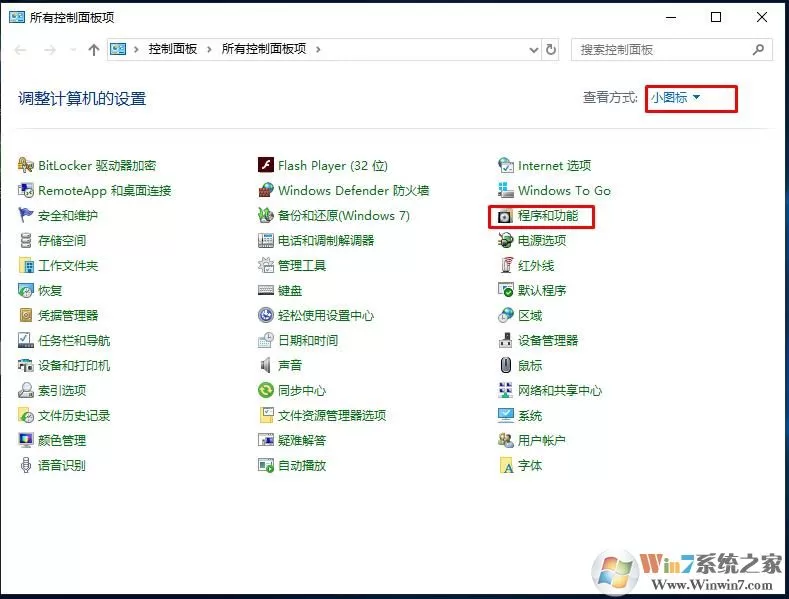Open the 凭据管理器 icon
Image resolution: width=789 pixels, height=599 pixels.
tap(25, 316)
